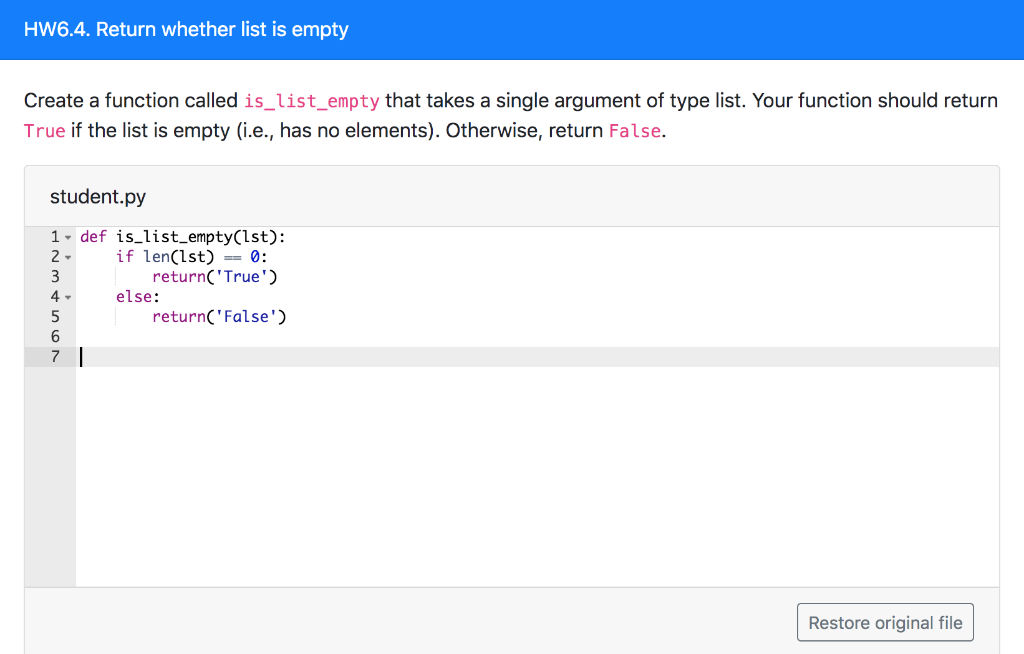Collapse the else block using line 4 arrow

[x=66, y=296]
